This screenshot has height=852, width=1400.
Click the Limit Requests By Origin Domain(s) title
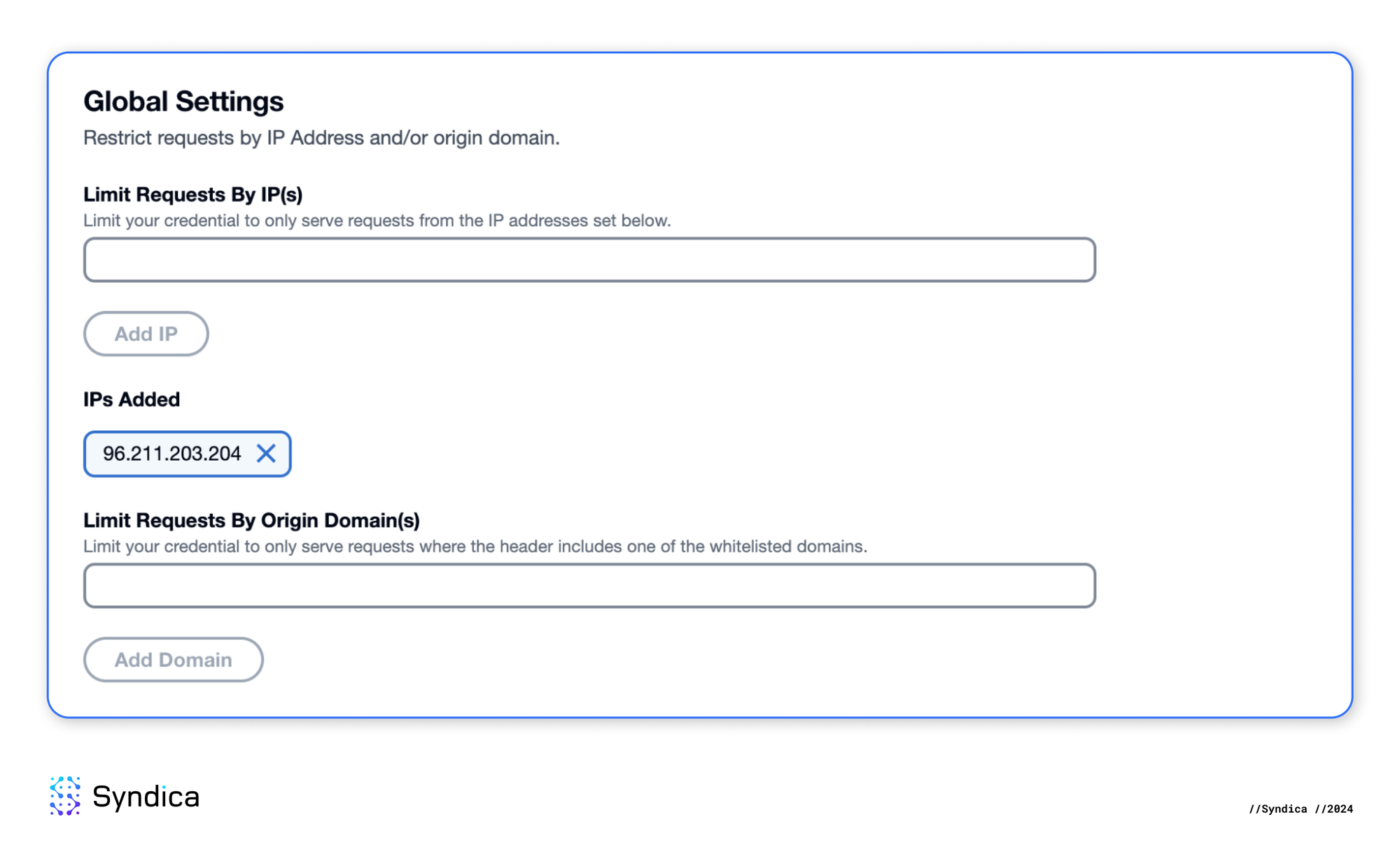[x=252, y=521]
